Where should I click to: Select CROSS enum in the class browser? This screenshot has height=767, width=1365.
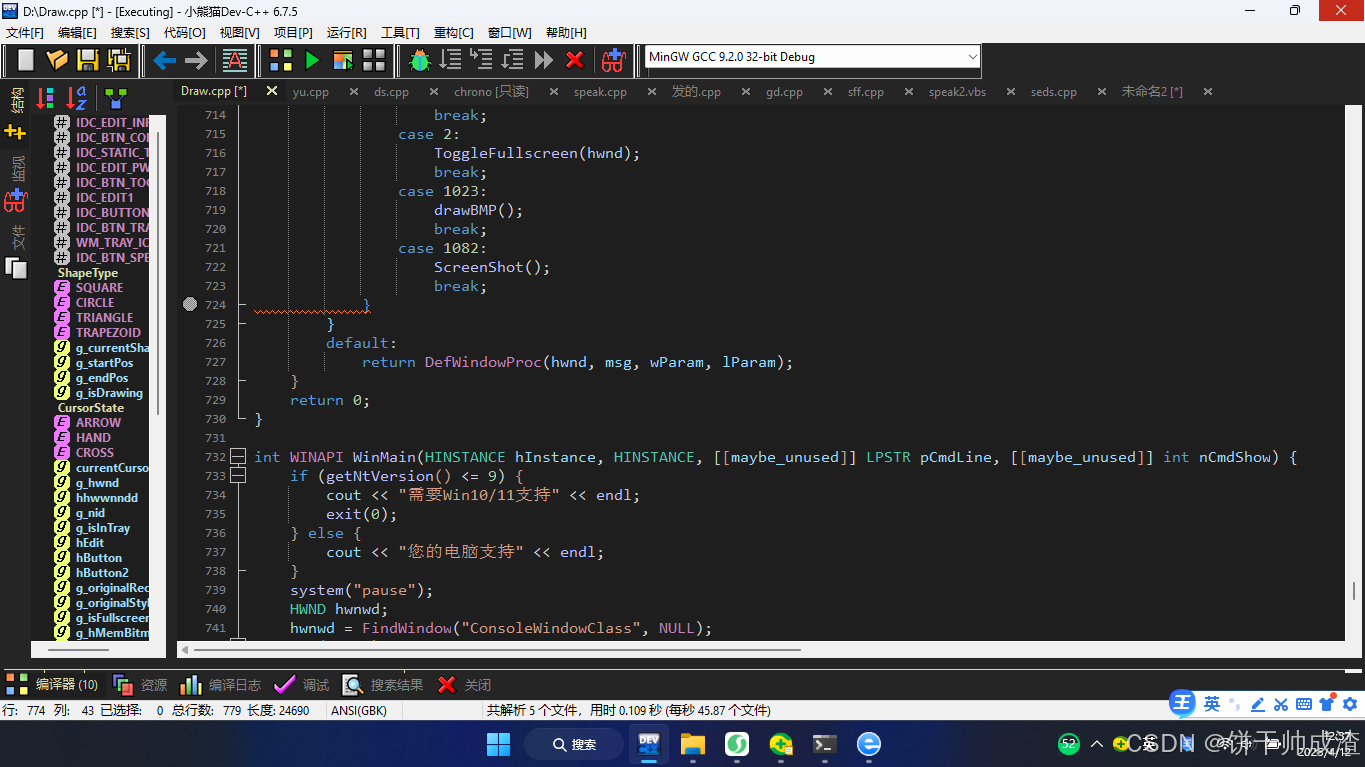(x=95, y=453)
